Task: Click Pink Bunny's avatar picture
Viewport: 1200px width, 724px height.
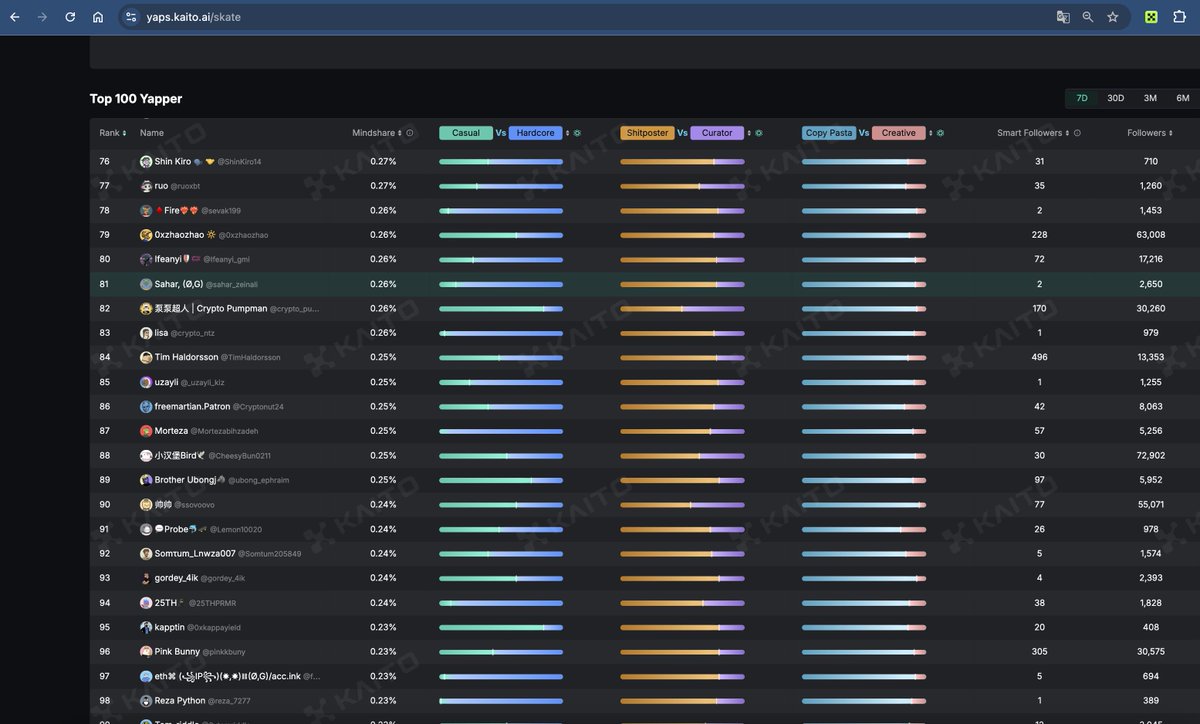Action: pyautogui.click(x=146, y=651)
